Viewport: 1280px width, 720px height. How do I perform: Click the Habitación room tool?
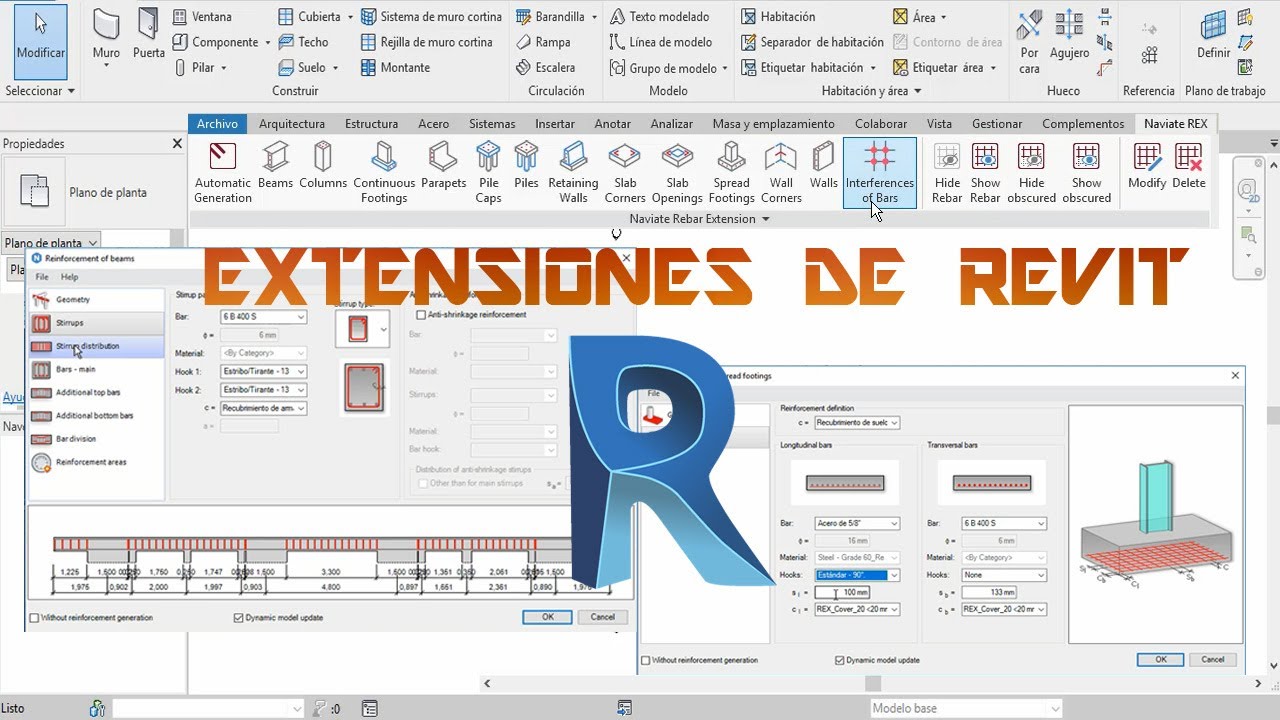[x=778, y=17]
